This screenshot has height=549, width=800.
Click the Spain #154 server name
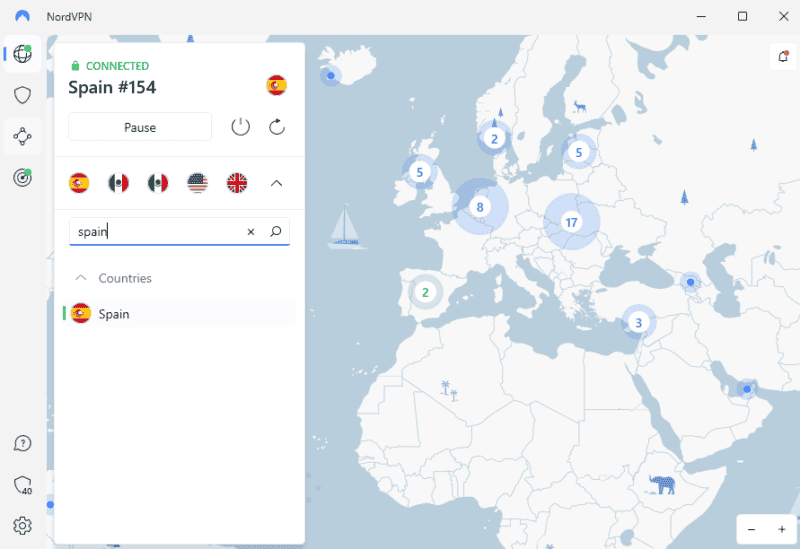112,87
